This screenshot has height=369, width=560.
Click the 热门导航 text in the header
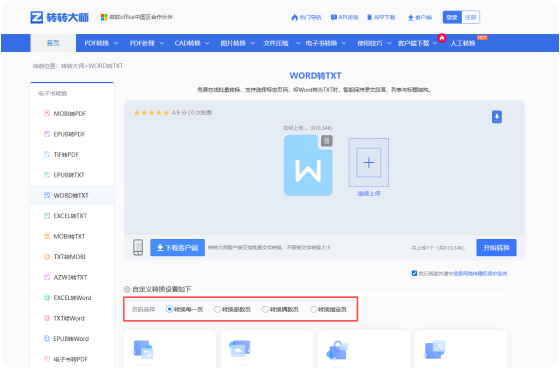[310, 17]
